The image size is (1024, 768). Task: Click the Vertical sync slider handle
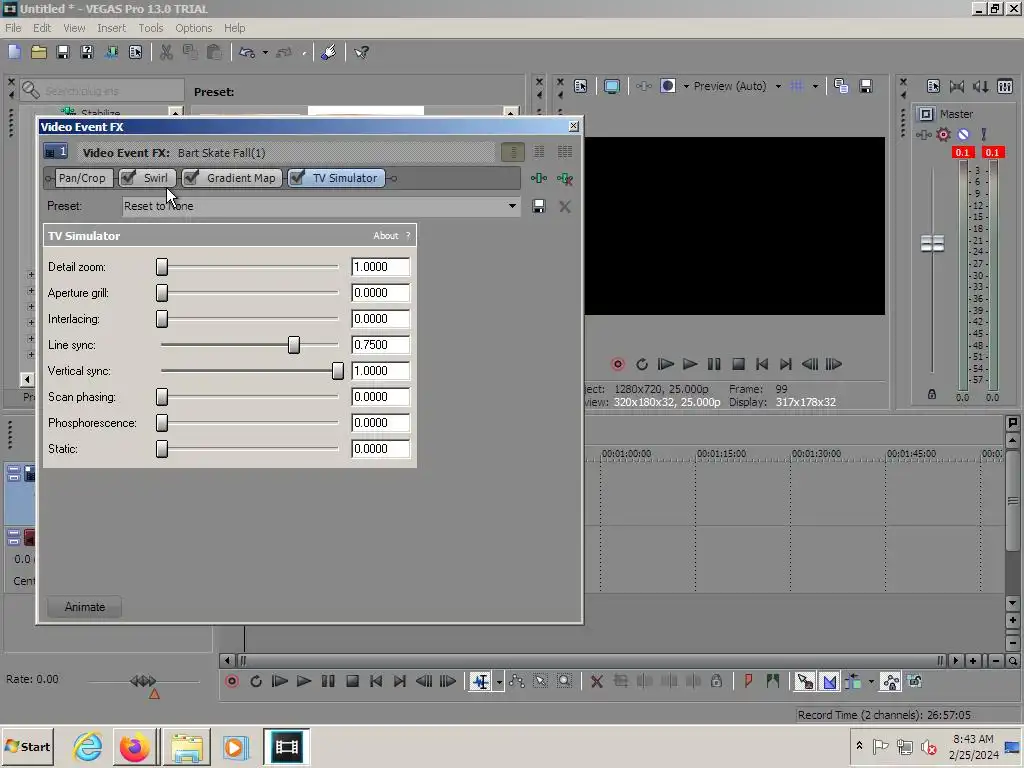click(x=338, y=371)
